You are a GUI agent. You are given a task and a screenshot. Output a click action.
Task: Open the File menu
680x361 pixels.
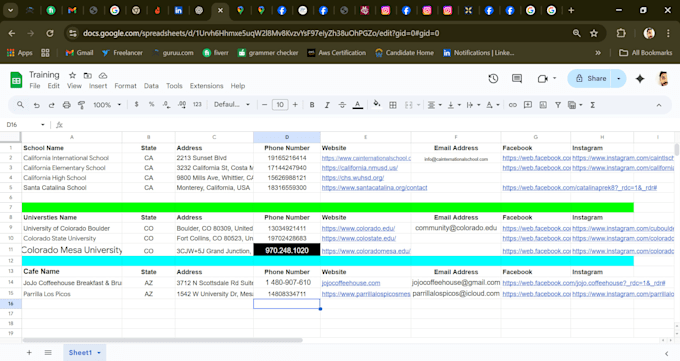click(x=35, y=86)
